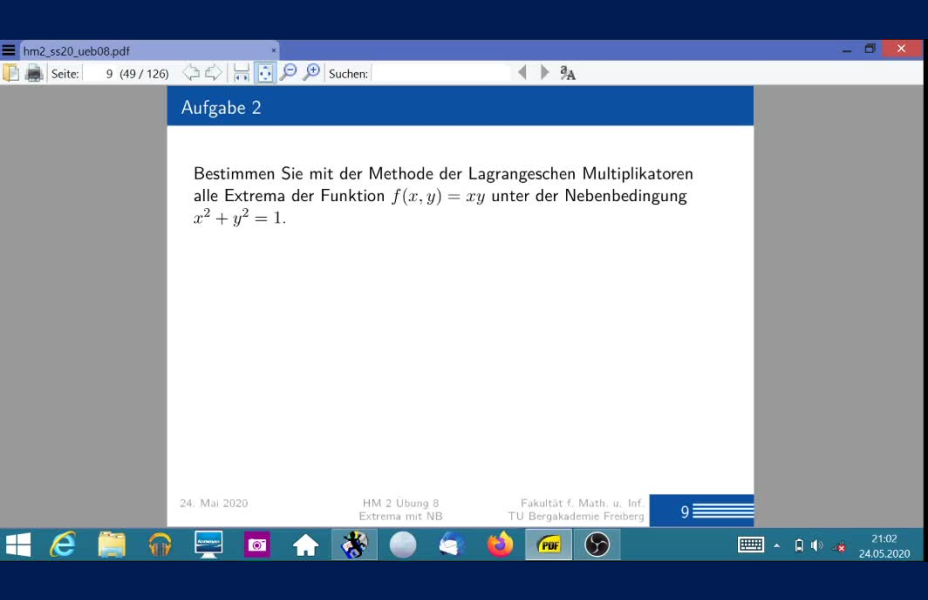Click the Suchen search field

point(441,73)
